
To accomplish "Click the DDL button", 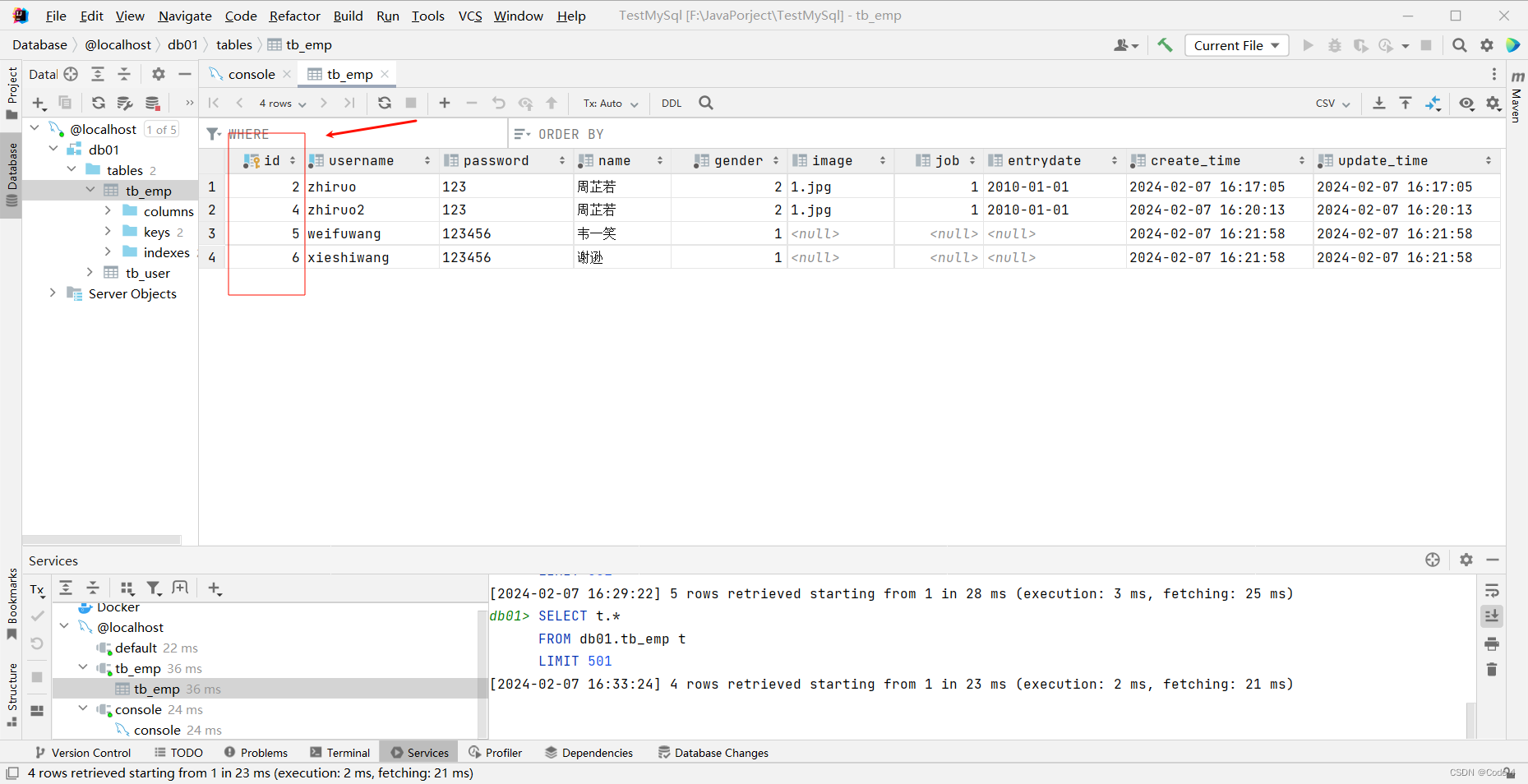I will [x=672, y=103].
